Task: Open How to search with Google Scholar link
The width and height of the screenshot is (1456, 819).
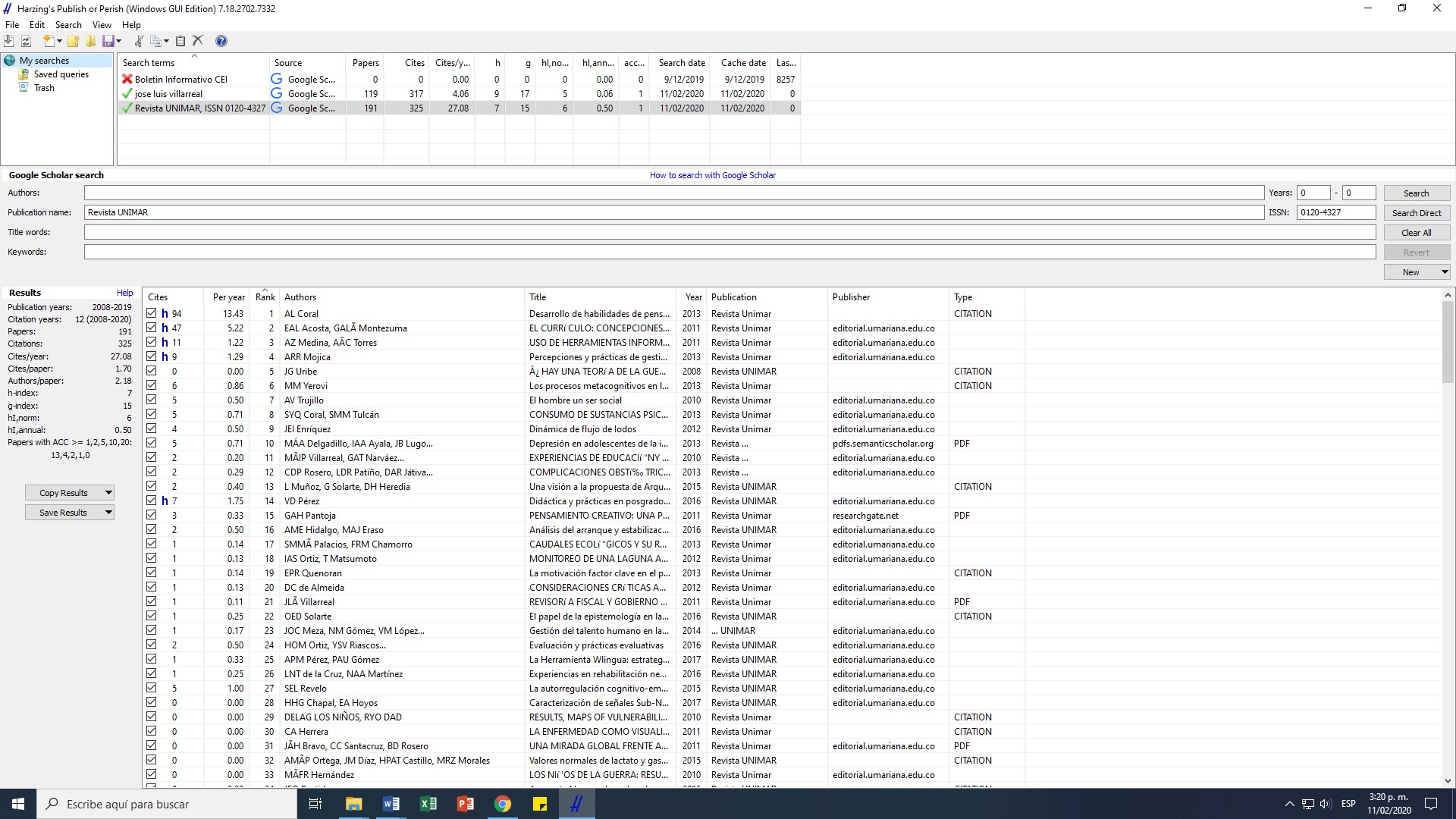Action: (x=712, y=175)
